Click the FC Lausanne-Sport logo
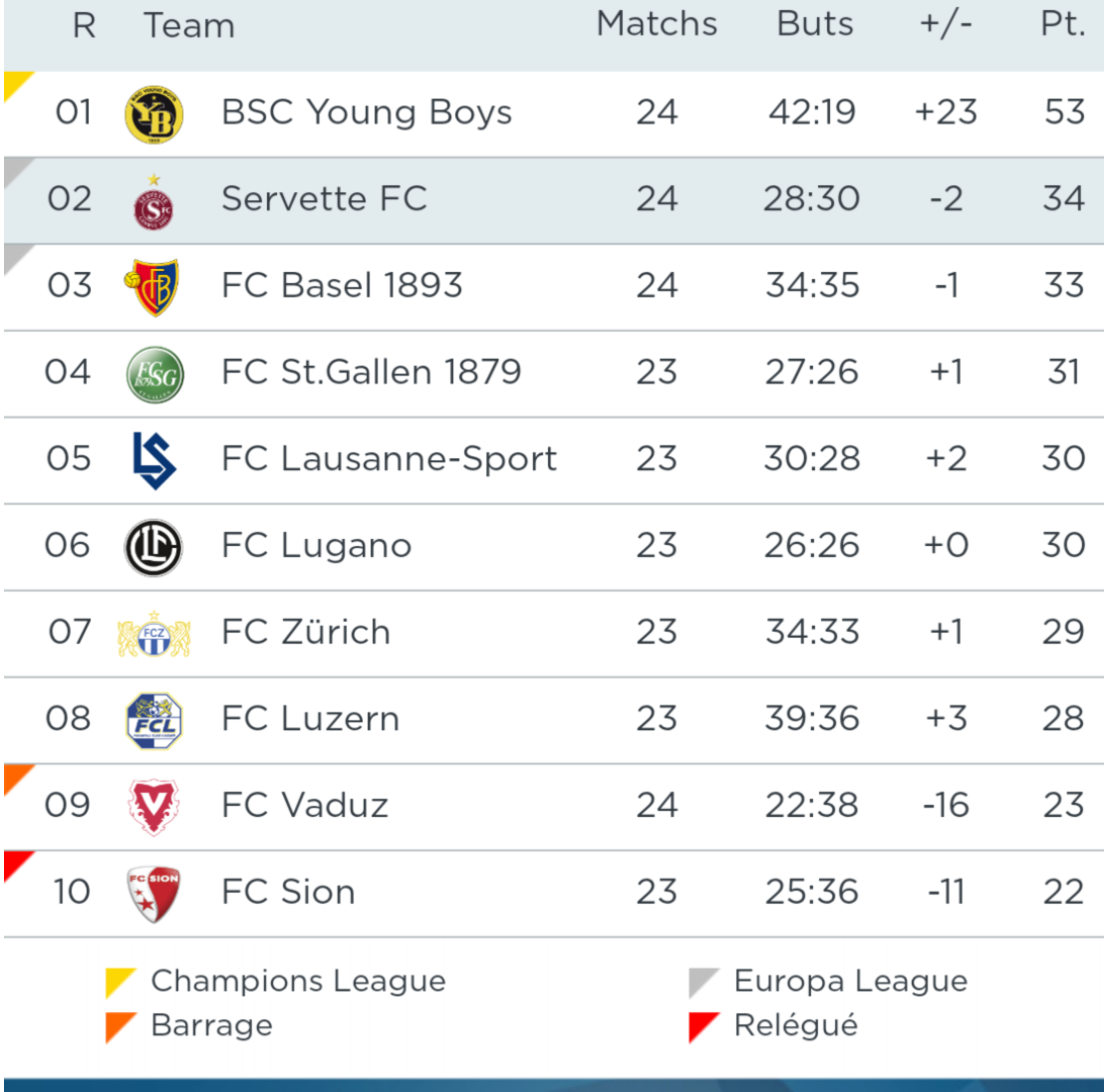The width and height of the screenshot is (1104, 1092). (153, 460)
